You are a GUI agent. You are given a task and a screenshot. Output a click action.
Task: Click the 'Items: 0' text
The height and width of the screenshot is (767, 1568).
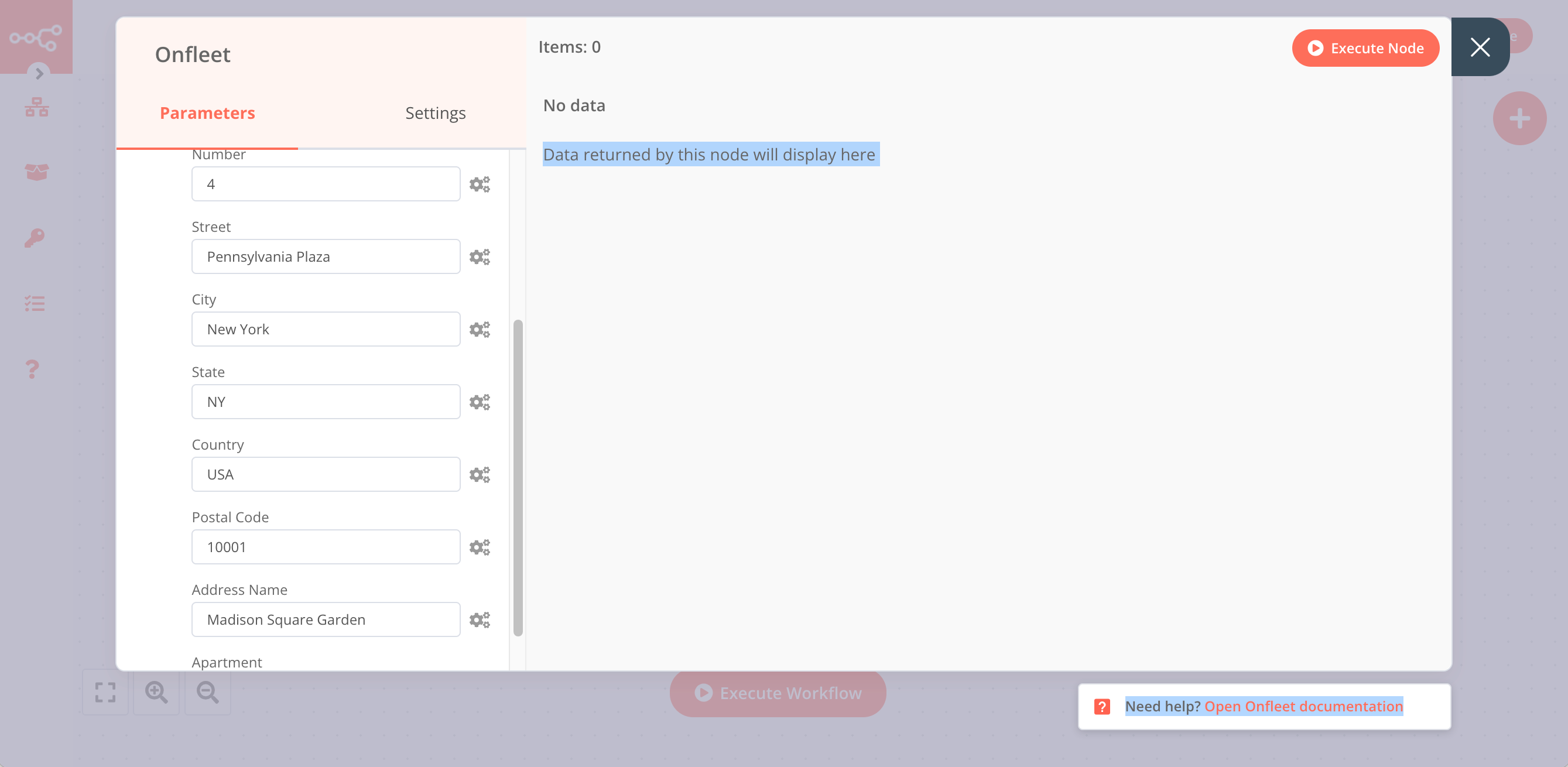point(569,47)
